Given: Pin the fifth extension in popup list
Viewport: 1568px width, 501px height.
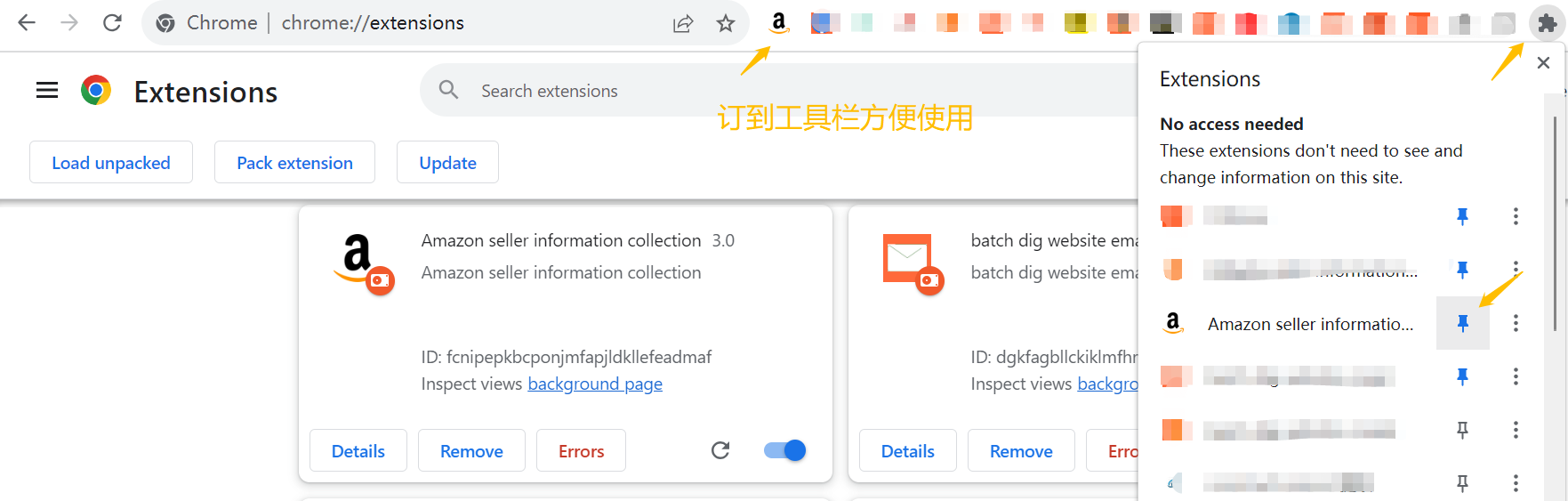Looking at the screenshot, I should click(1462, 430).
